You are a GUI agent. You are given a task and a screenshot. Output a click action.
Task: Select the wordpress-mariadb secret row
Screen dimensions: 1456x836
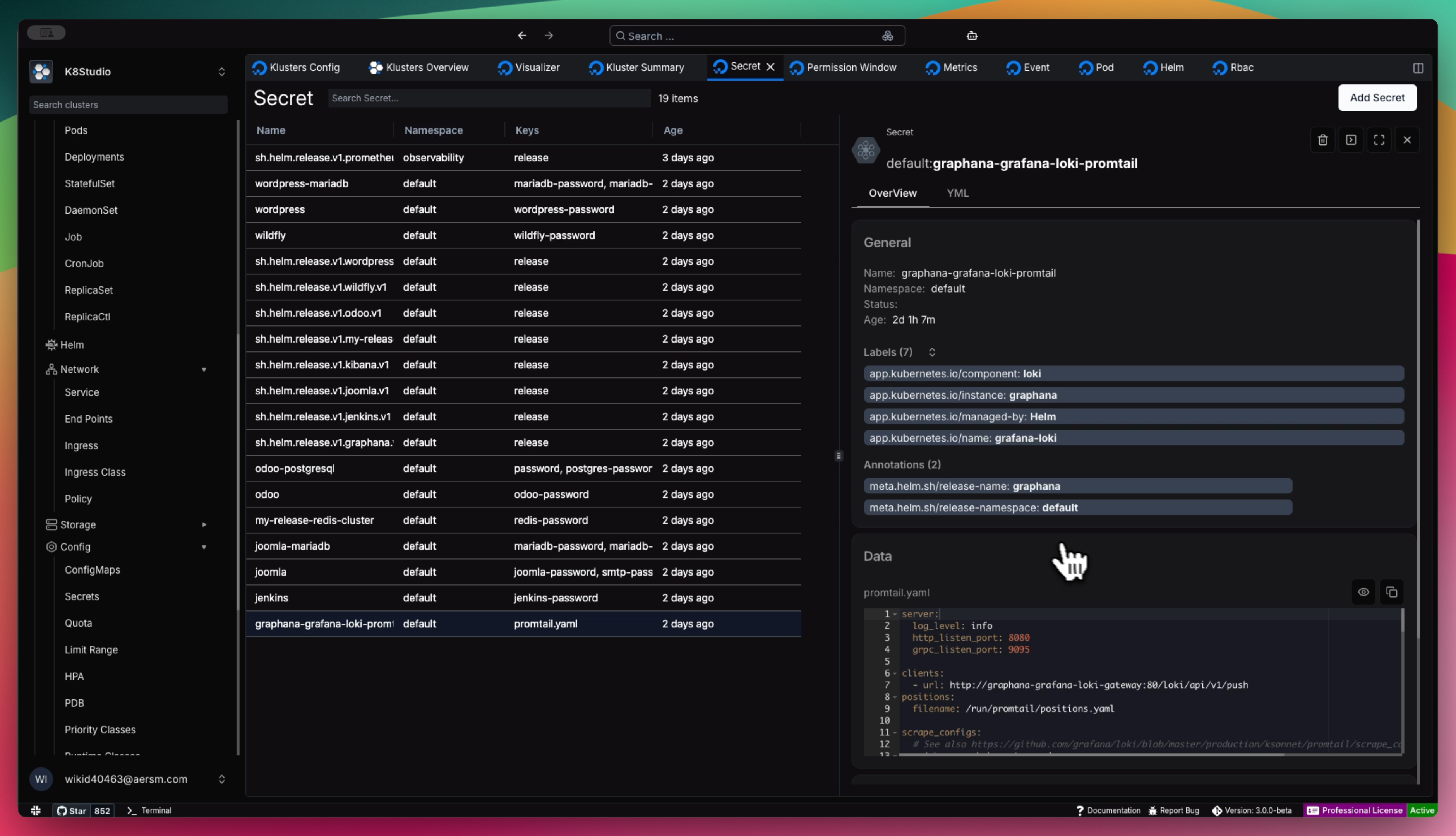pos(523,184)
